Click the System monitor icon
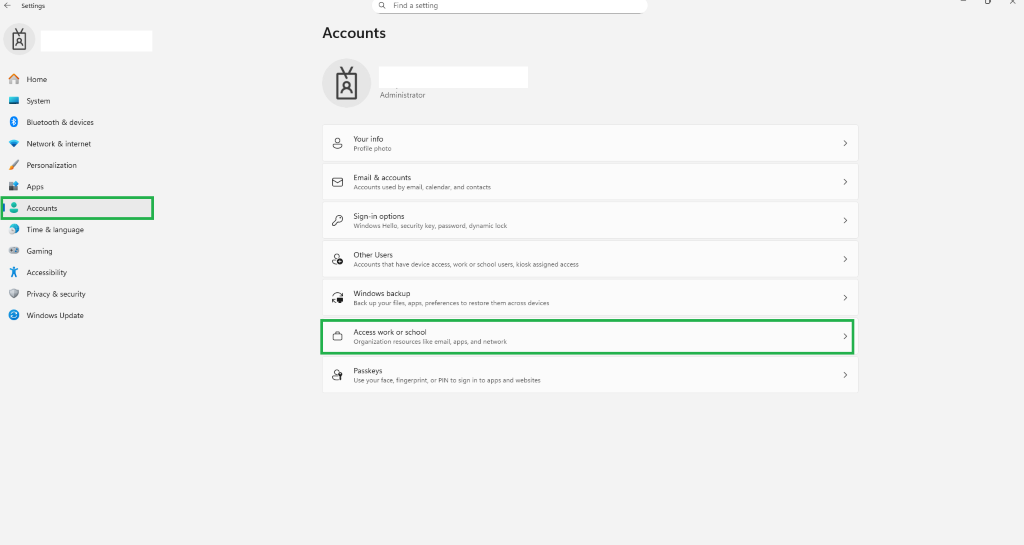 (14, 101)
